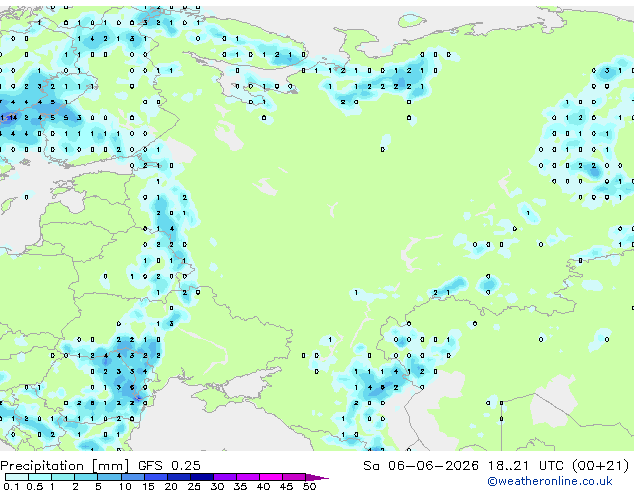The image size is (634, 490).
Task: Select the 0.5–1 mm legend swatch
Action: click(x=40, y=477)
